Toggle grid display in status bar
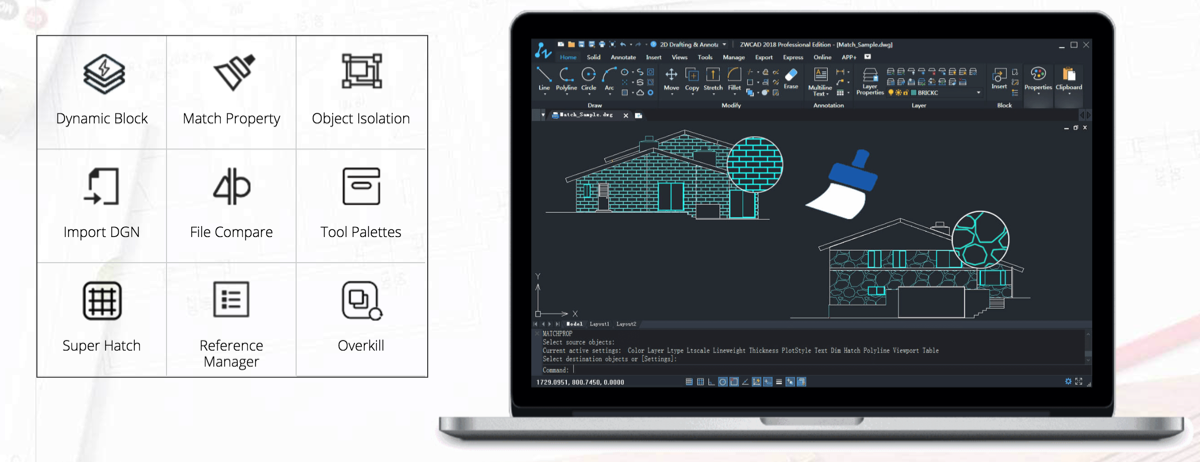 tap(700, 382)
